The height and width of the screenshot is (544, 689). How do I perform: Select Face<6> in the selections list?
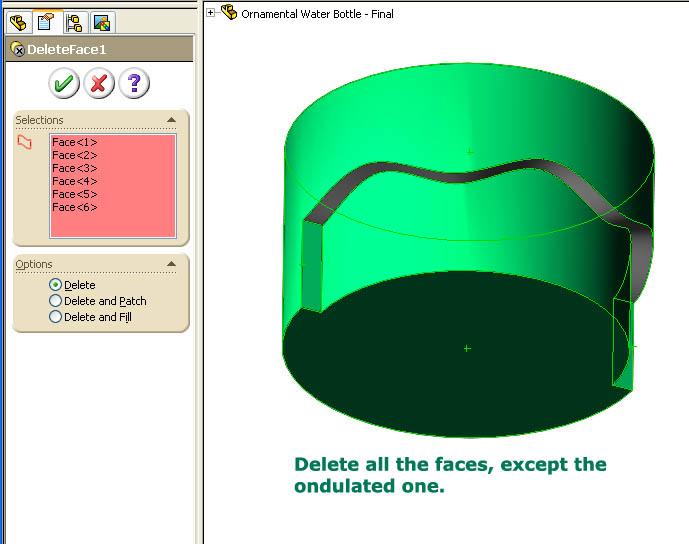74,207
